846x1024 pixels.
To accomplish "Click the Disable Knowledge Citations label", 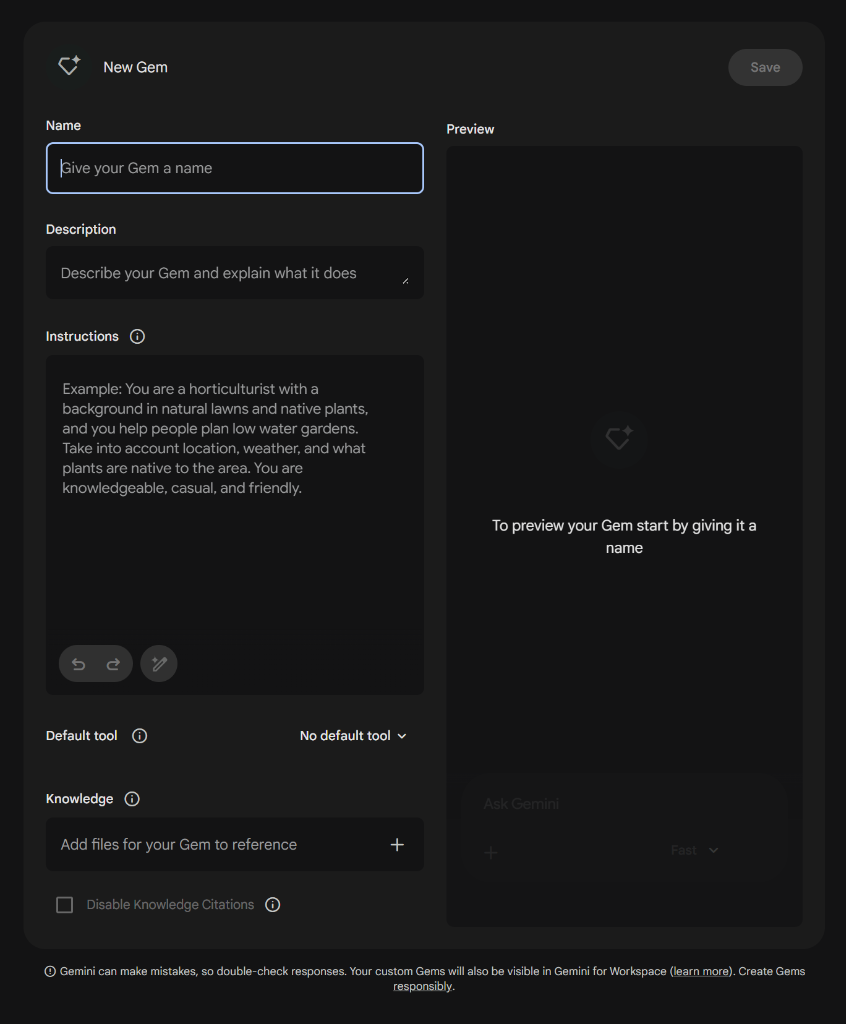I will pos(171,904).
